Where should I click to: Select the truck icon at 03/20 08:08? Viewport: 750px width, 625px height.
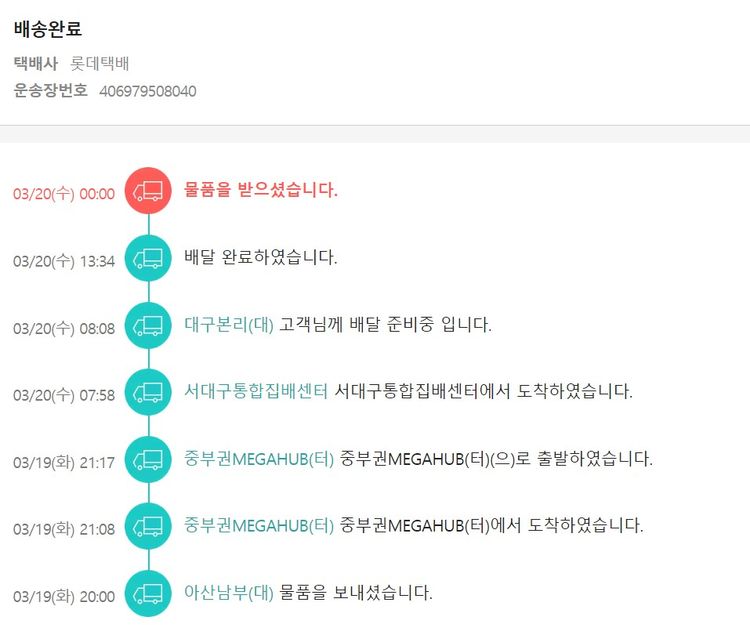tap(148, 325)
